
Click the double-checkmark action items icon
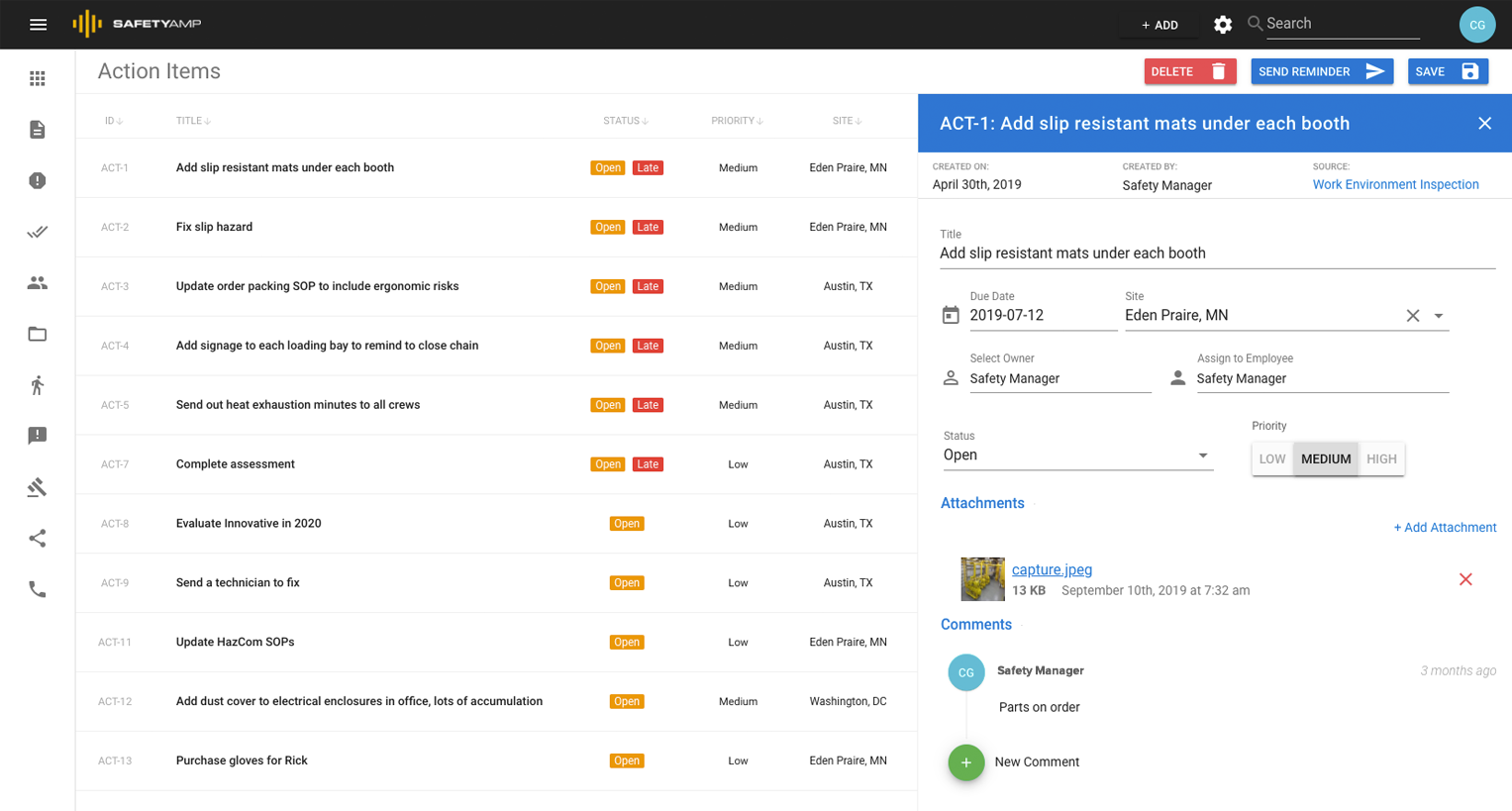38,232
